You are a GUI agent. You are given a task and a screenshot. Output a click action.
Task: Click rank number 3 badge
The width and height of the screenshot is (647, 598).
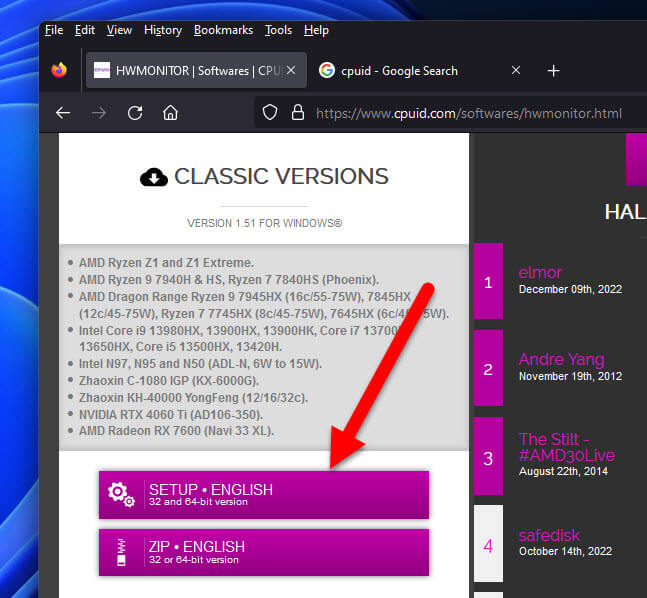489,456
